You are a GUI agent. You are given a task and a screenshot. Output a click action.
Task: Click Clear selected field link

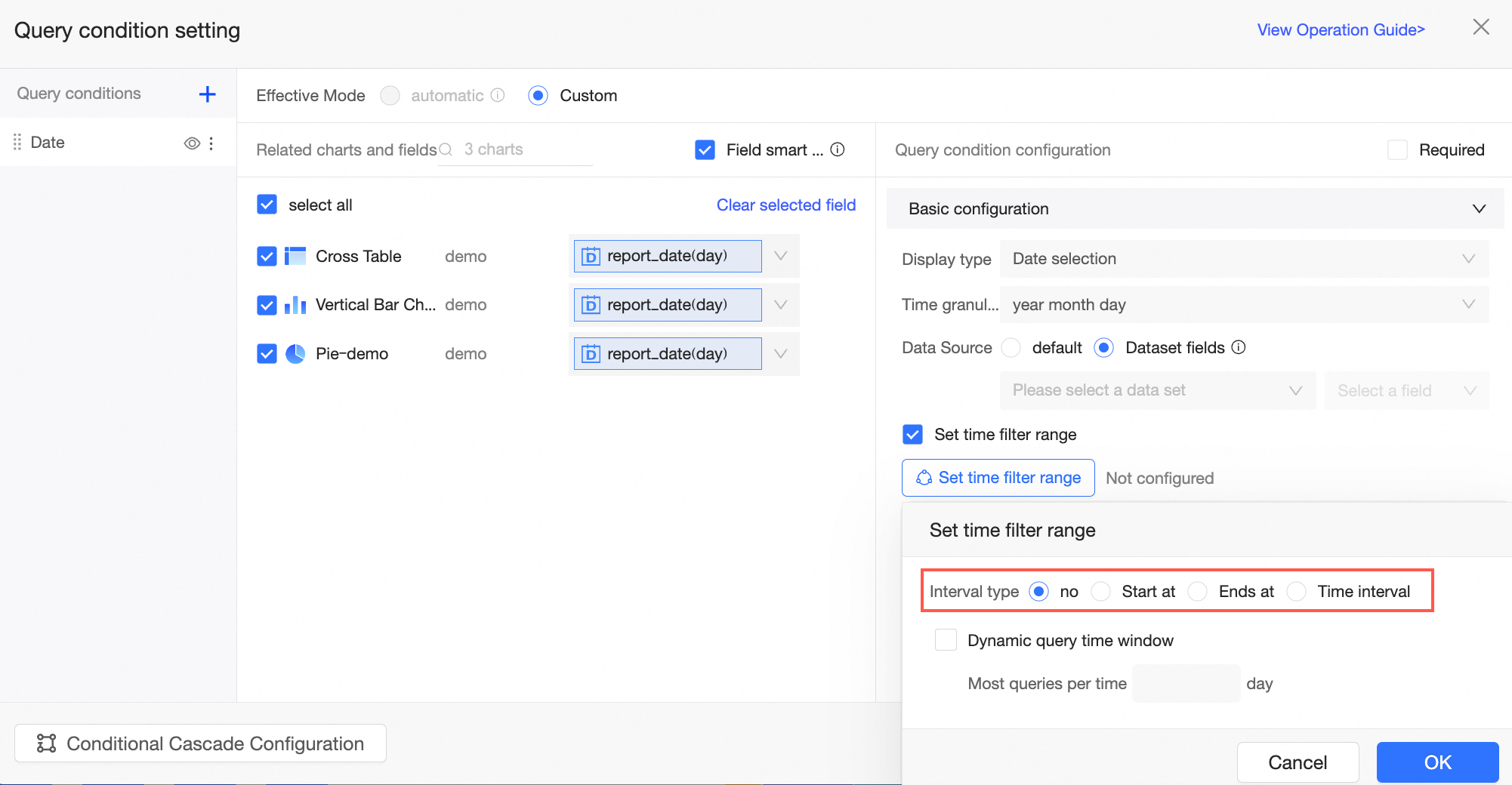[x=785, y=205]
